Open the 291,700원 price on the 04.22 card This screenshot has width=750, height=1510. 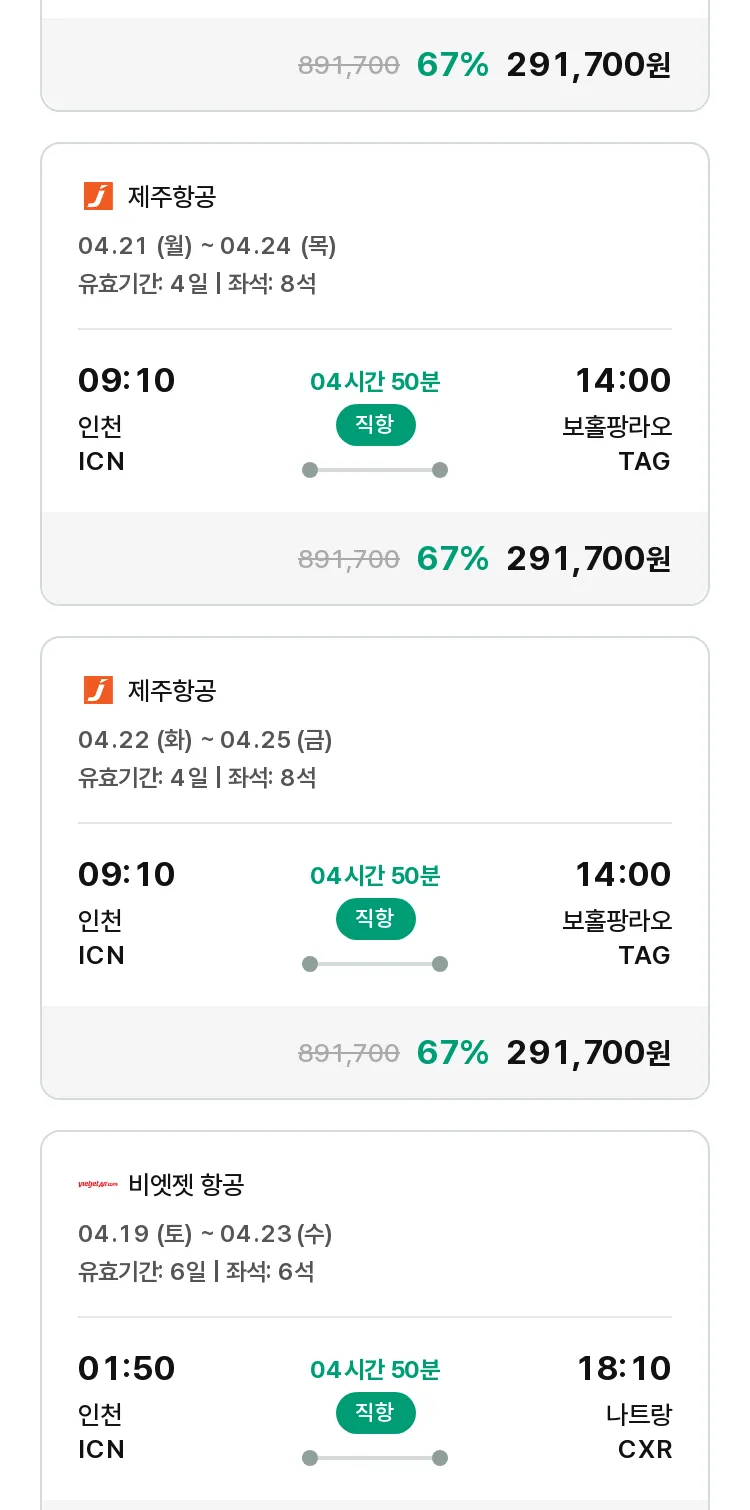pos(589,1052)
